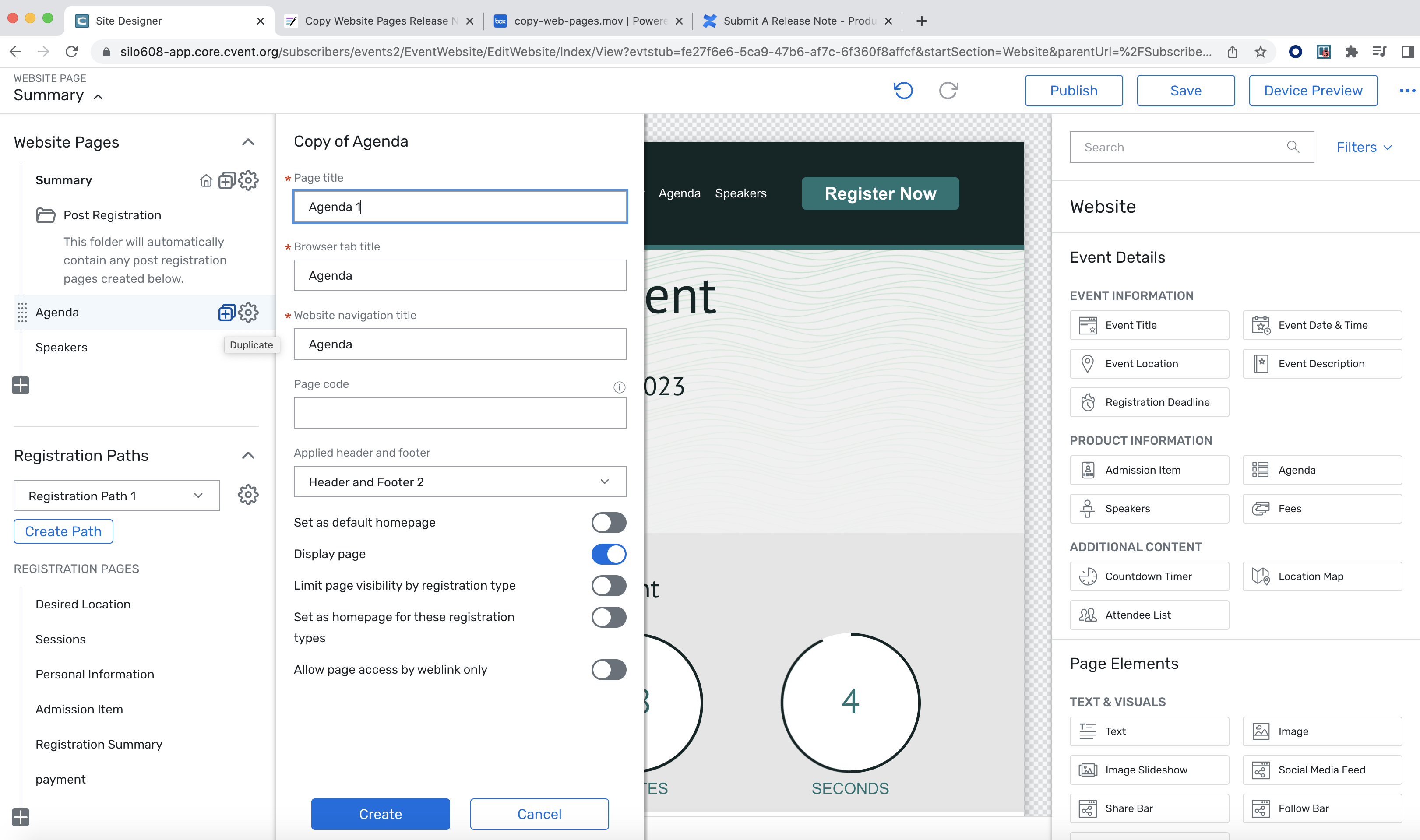The height and width of the screenshot is (840, 1420).
Task: Click the redo arrow icon
Action: (x=948, y=91)
